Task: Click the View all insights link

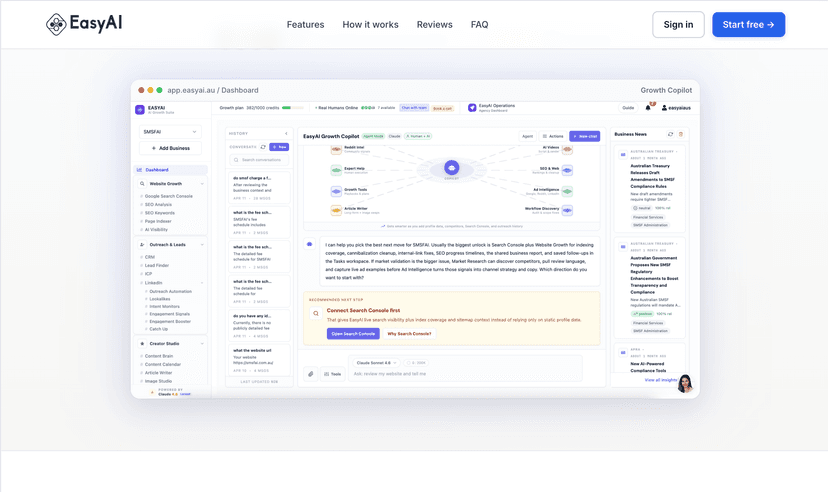Action: [661, 380]
